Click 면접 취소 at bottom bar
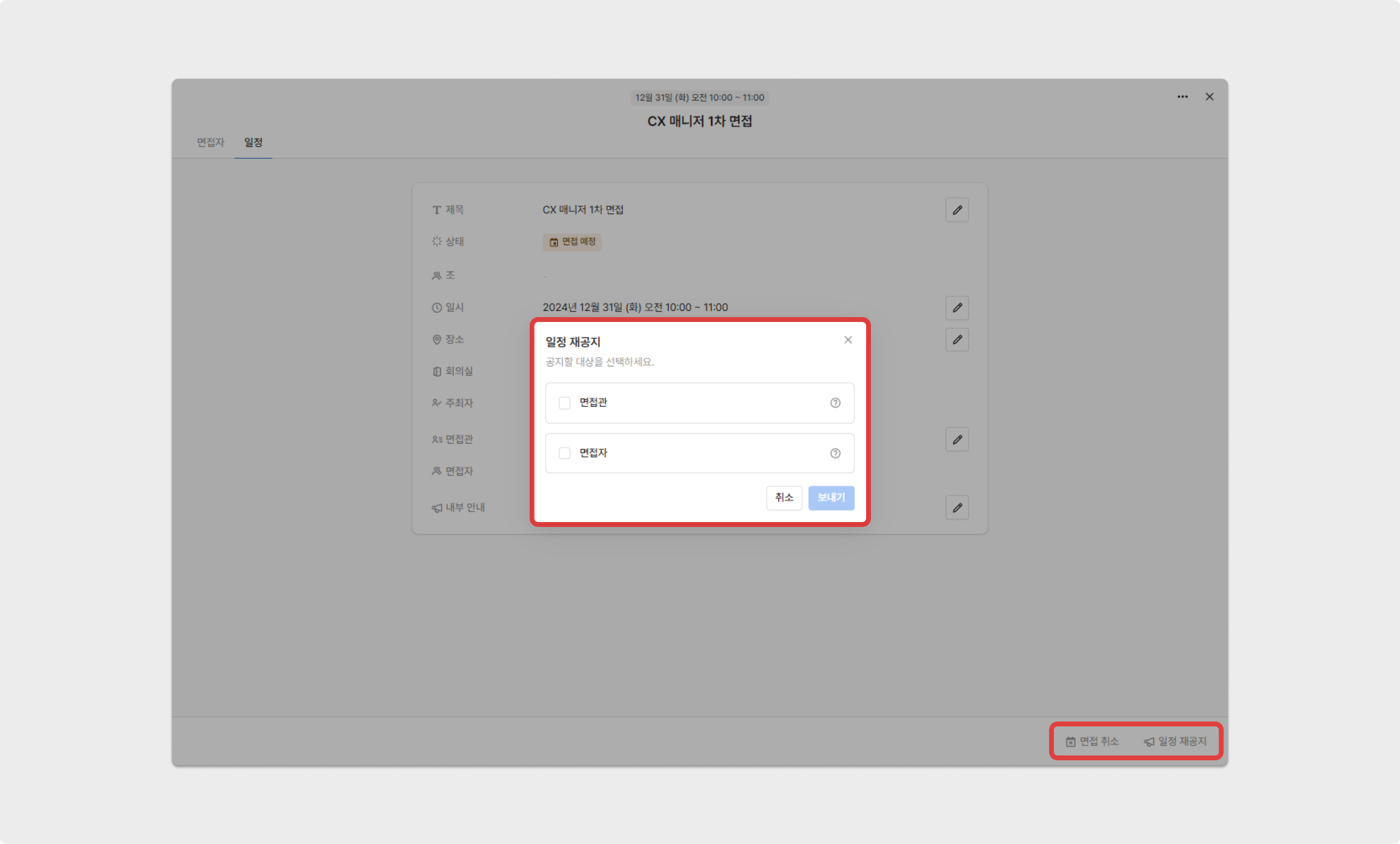The height and width of the screenshot is (844, 1400). pyautogui.click(x=1093, y=742)
